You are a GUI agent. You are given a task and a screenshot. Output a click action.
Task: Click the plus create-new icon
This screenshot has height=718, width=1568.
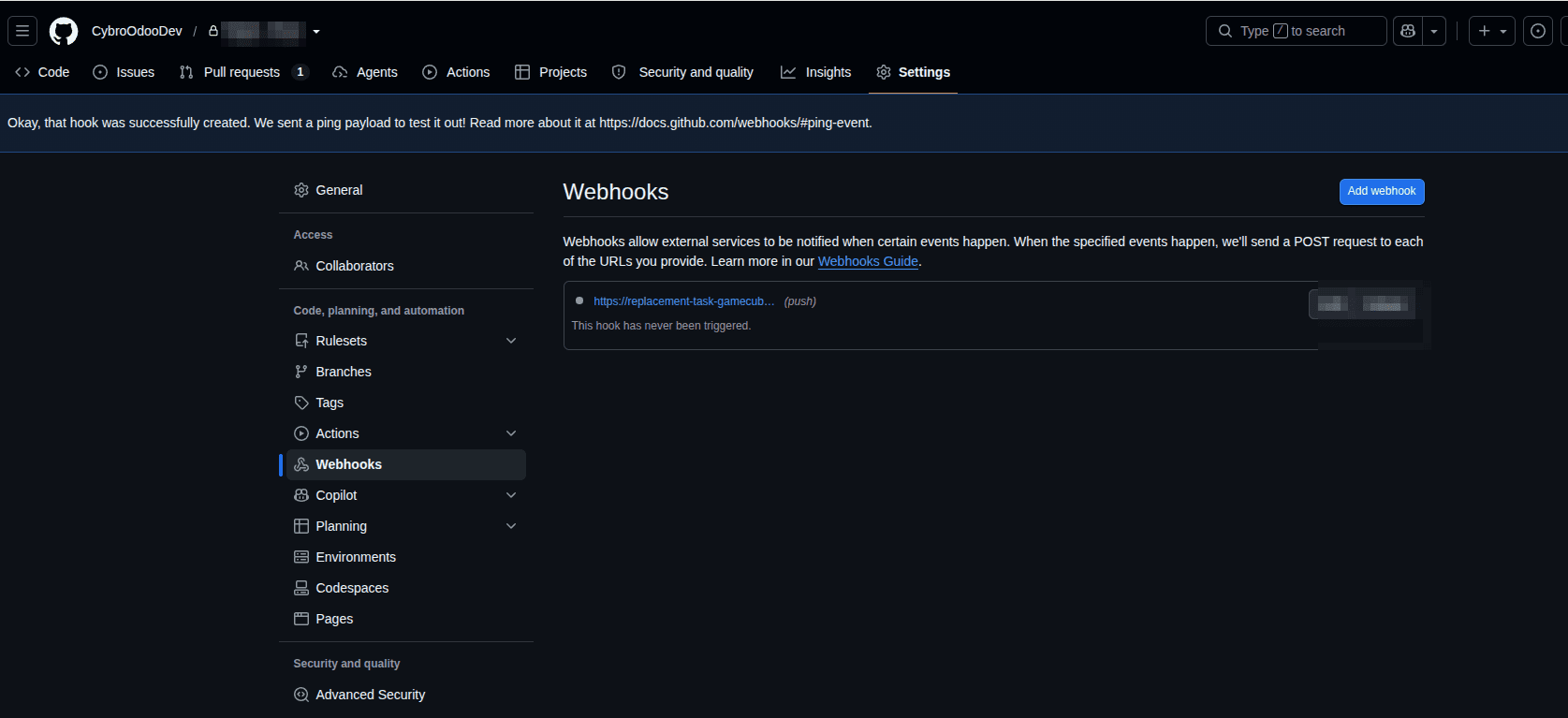click(x=1484, y=31)
